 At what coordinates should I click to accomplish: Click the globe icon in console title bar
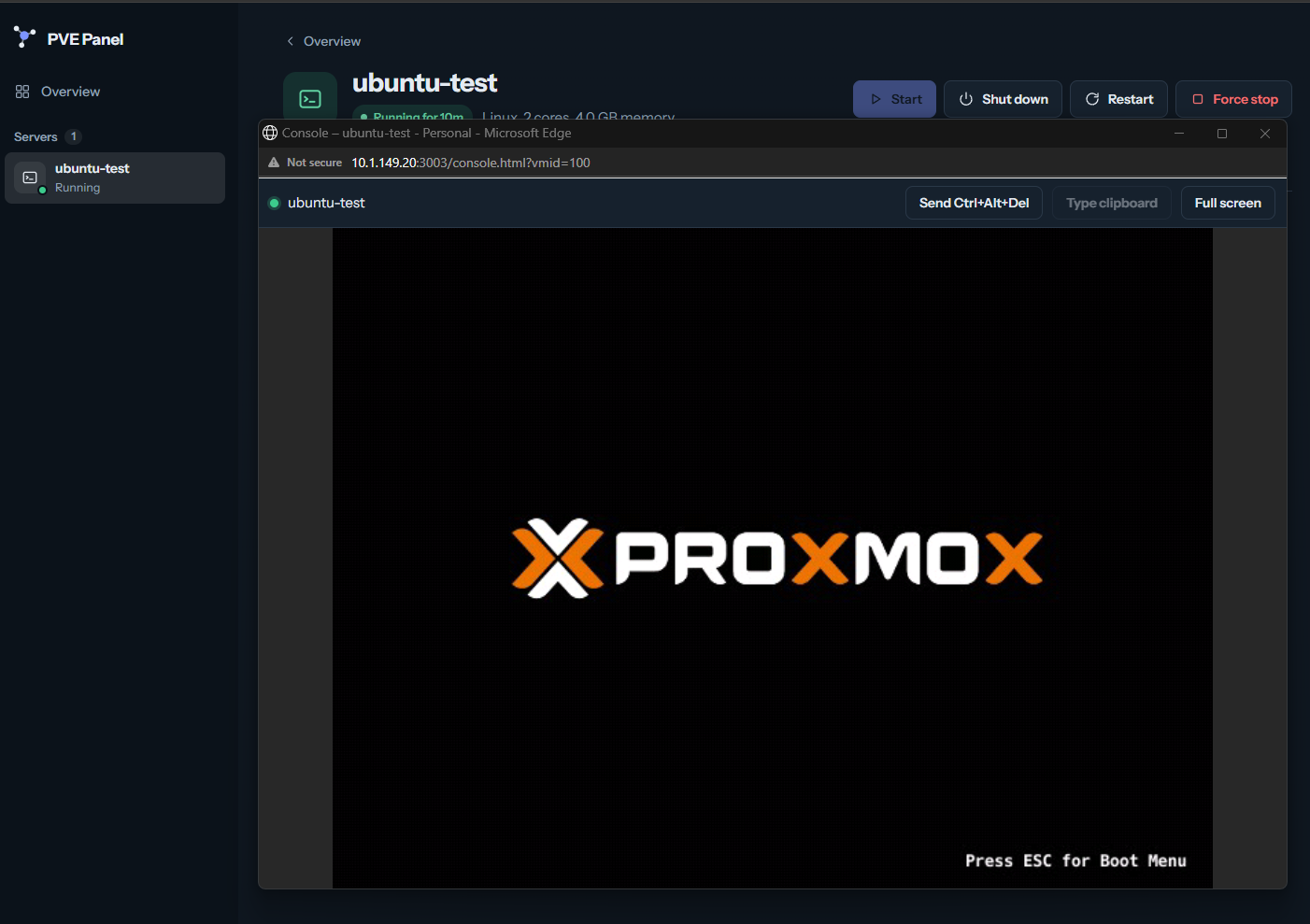[x=270, y=133]
